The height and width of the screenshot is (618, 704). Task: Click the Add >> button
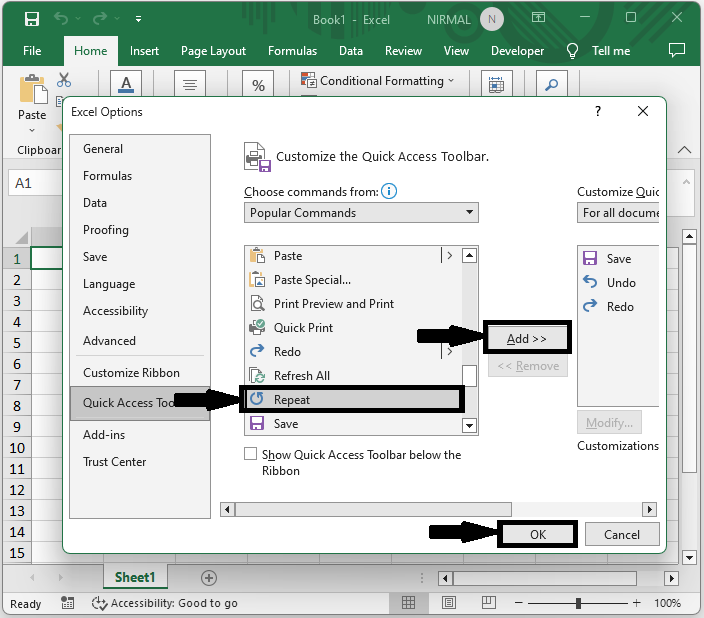527,338
